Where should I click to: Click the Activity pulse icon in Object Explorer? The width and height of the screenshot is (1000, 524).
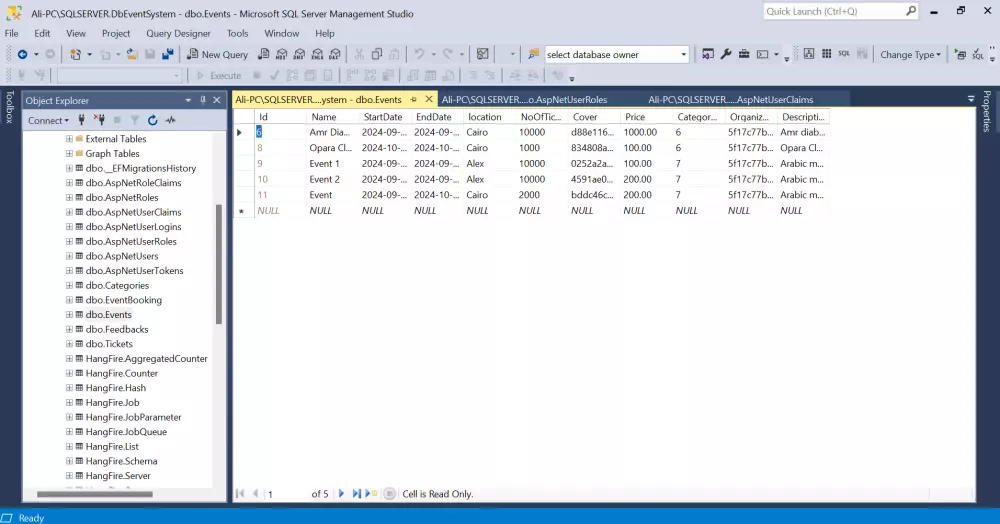coord(170,120)
